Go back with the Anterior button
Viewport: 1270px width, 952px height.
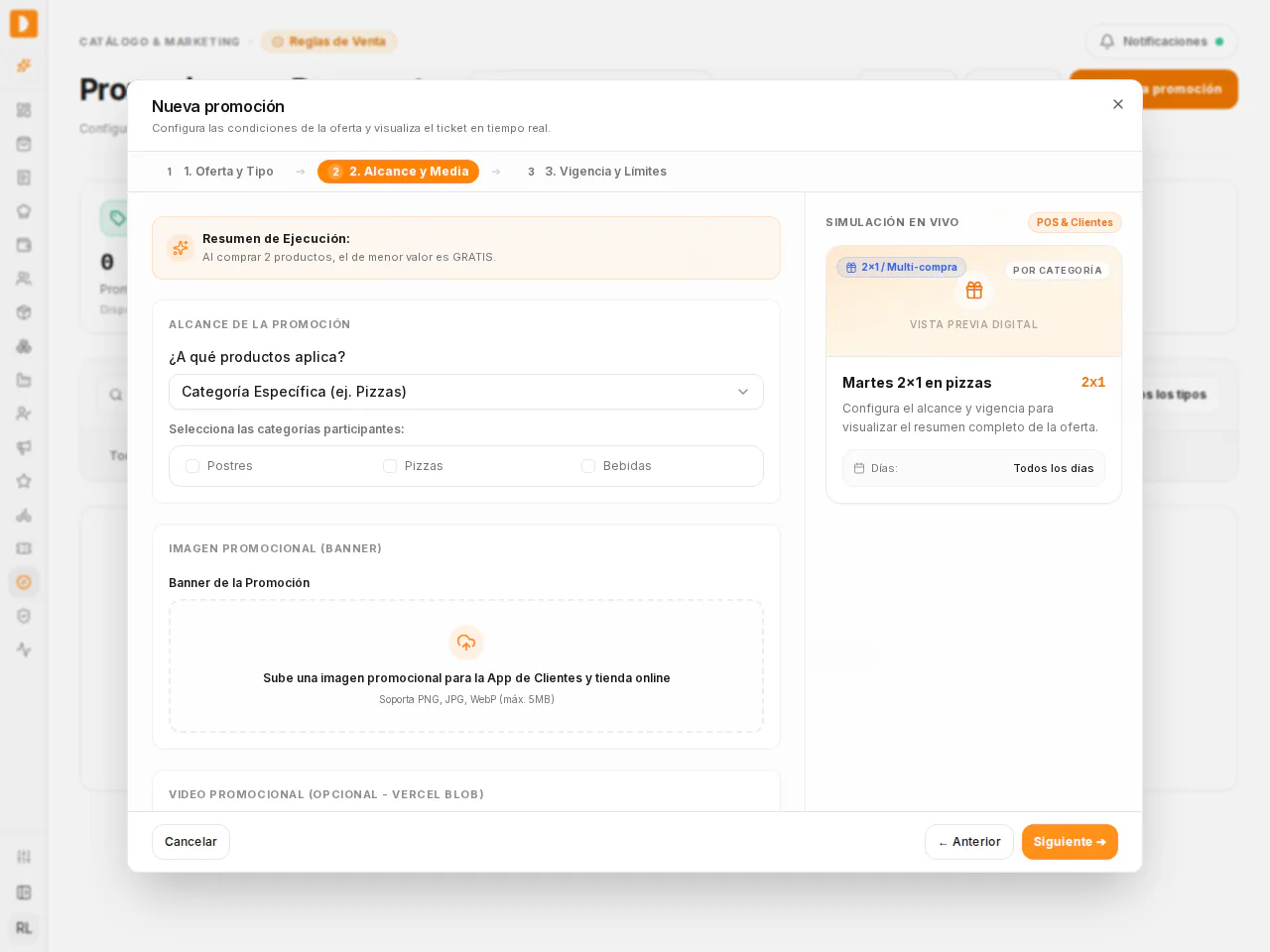(969, 842)
